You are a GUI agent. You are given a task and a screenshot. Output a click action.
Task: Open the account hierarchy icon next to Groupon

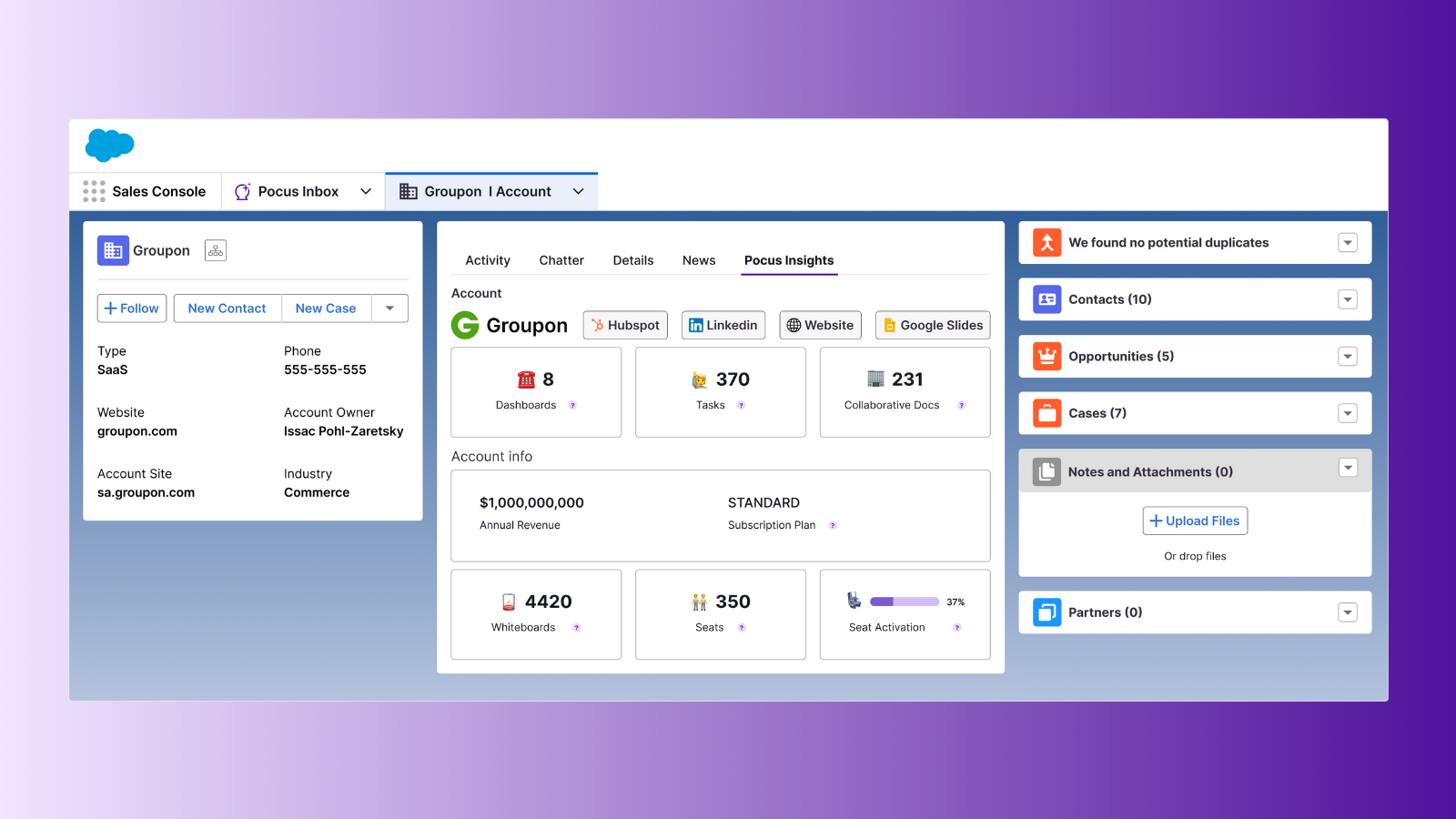[x=215, y=249]
